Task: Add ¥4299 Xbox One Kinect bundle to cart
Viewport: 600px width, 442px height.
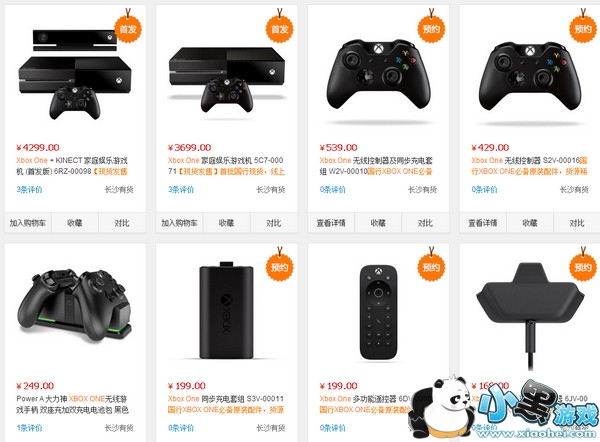Action: (28, 223)
